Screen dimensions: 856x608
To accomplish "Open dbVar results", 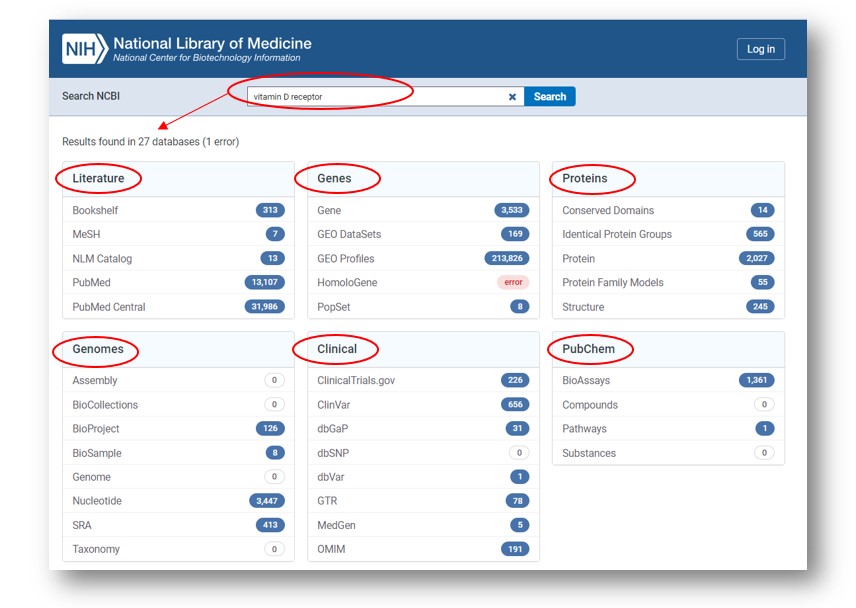I will pyautogui.click(x=423, y=477).
